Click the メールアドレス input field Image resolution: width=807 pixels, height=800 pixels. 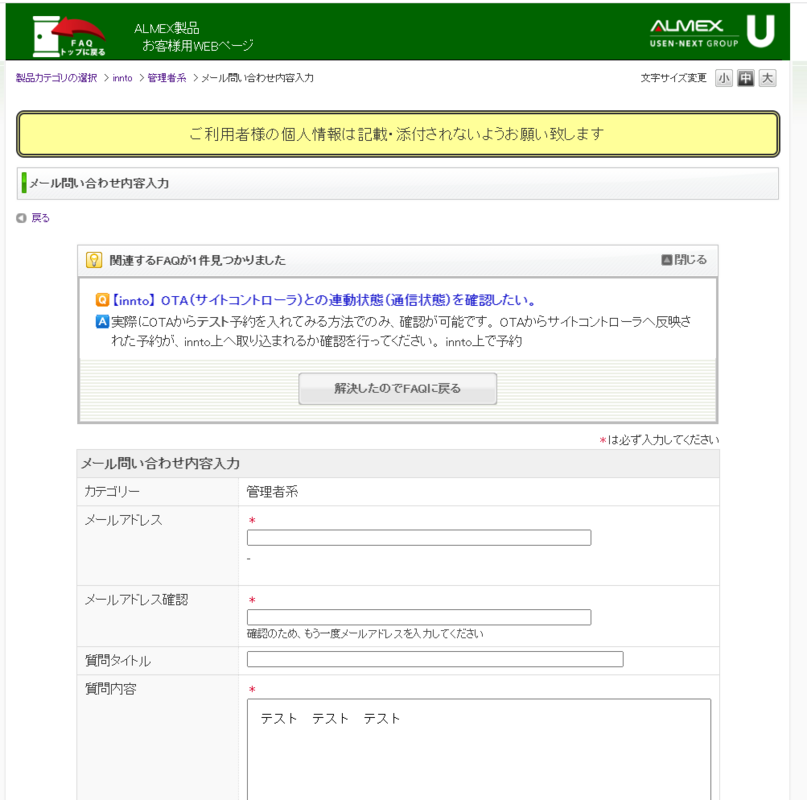[418, 538]
